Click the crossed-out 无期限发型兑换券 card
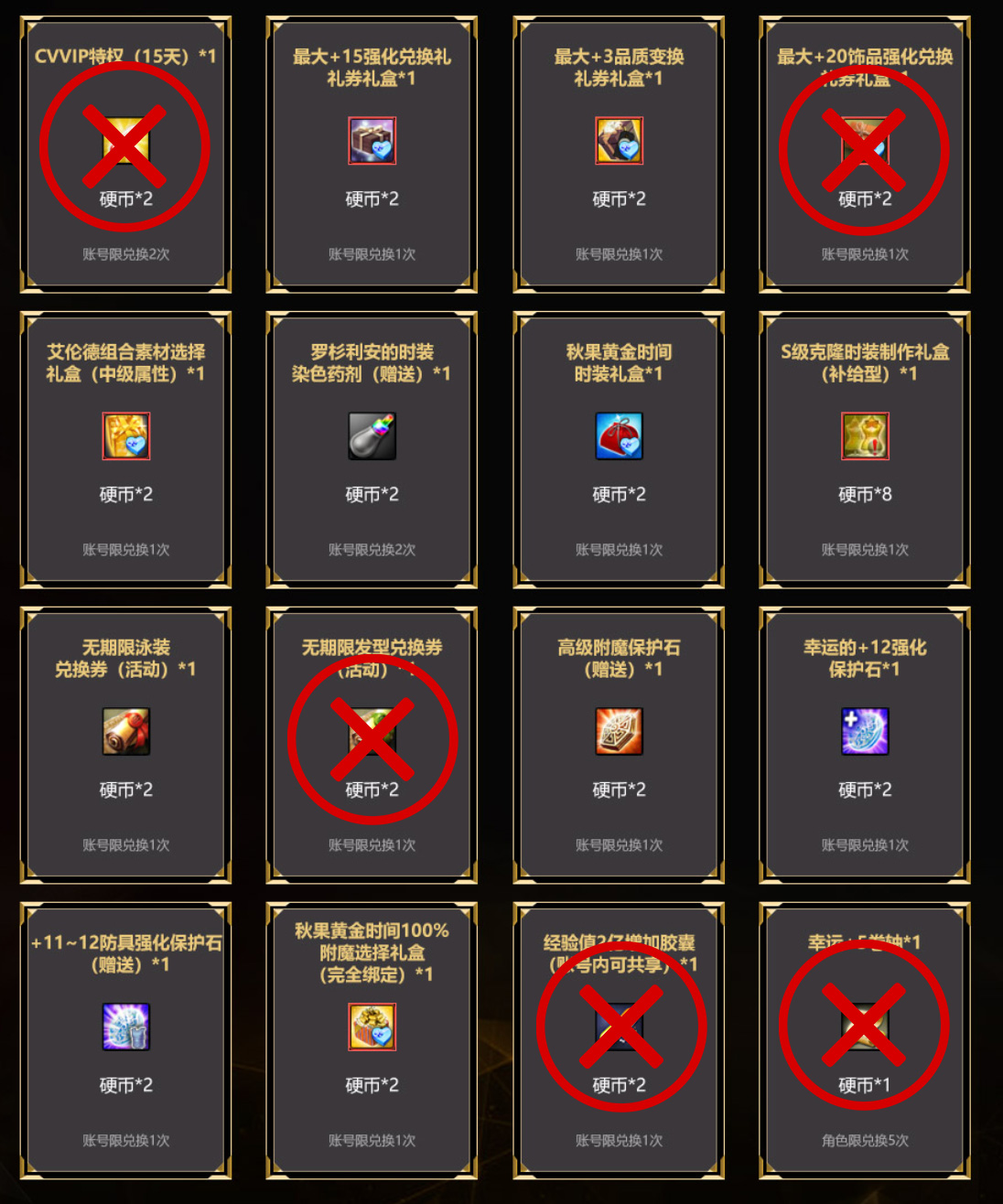 click(x=372, y=745)
